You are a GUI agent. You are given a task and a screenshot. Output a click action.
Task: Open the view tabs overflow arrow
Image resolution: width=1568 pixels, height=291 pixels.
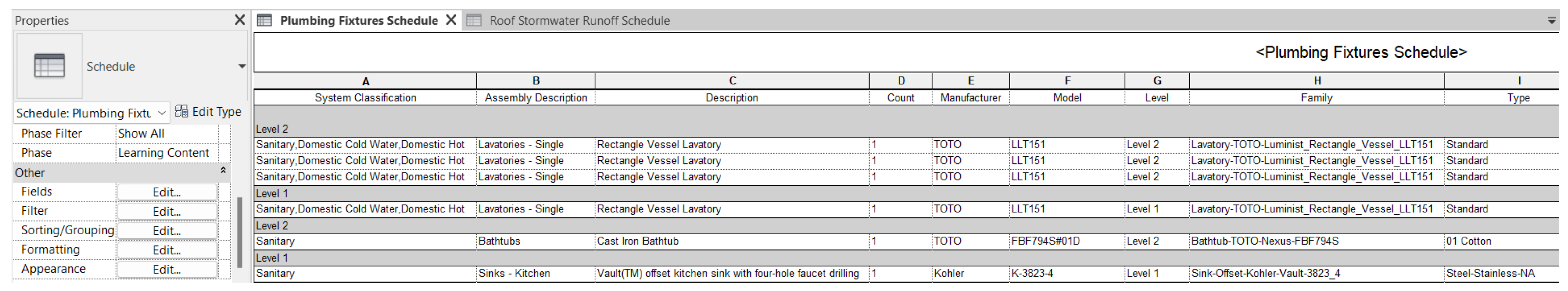coord(1552,21)
